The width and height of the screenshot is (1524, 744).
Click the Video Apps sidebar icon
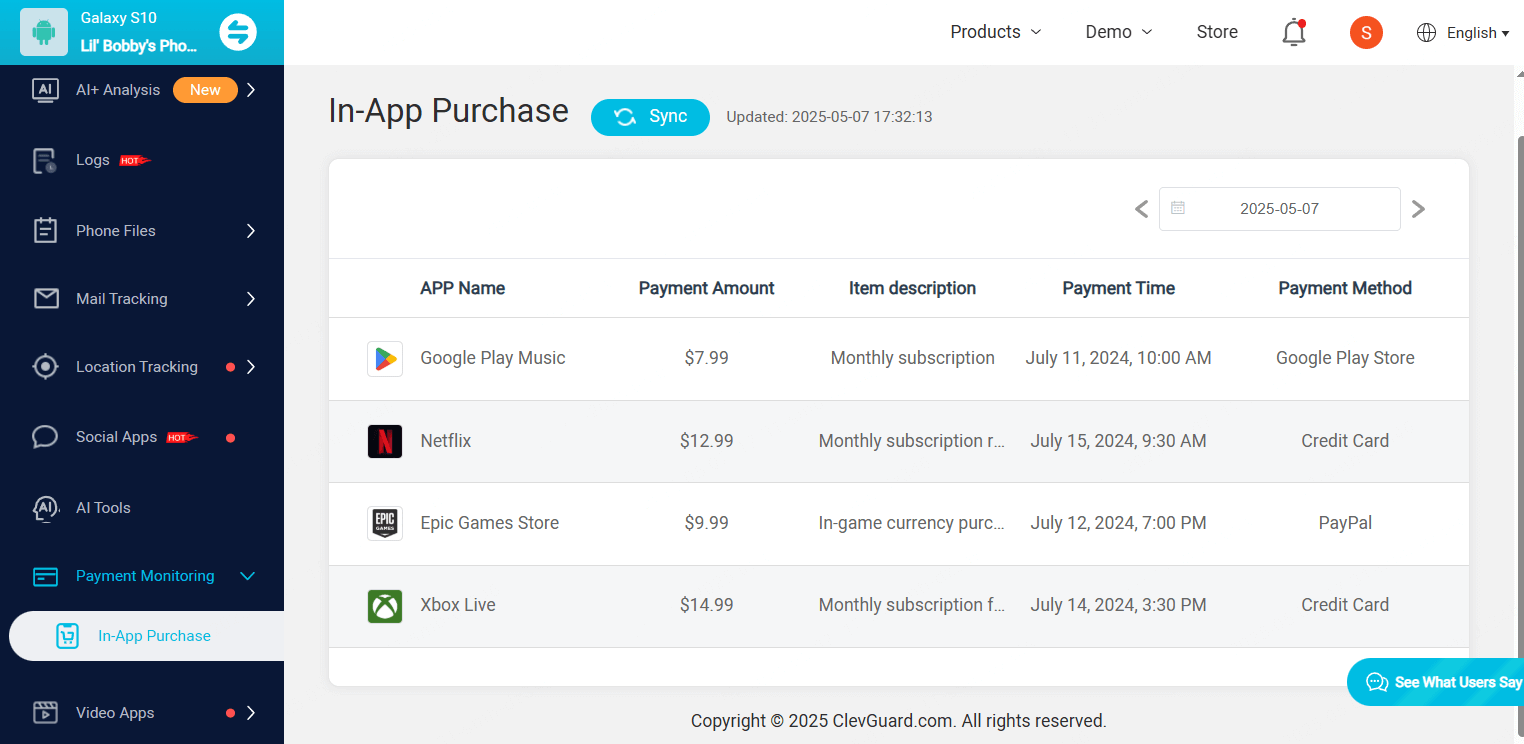click(45, 713)
